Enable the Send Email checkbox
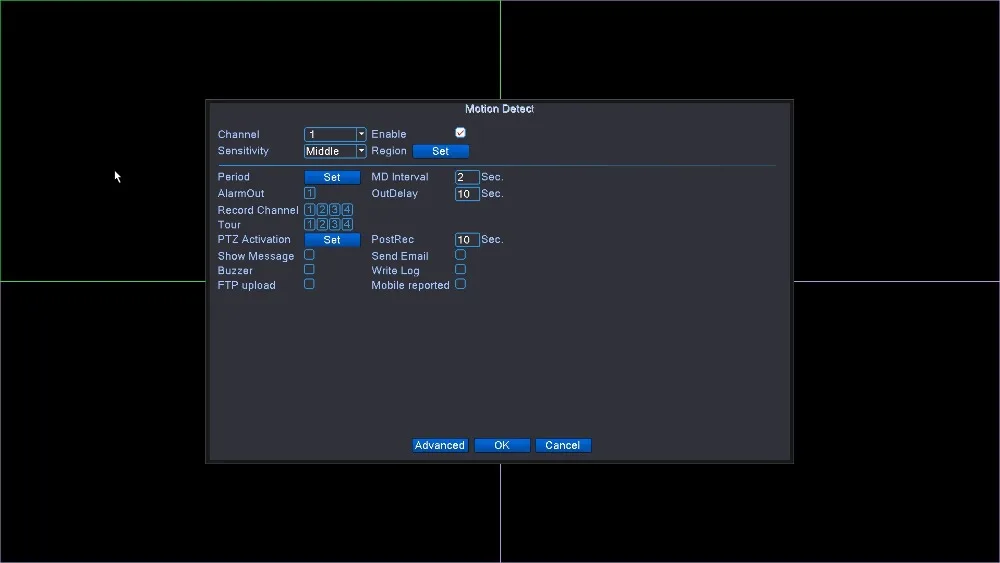The width and height of the screenshot is (1000, 563). (460, 254)
